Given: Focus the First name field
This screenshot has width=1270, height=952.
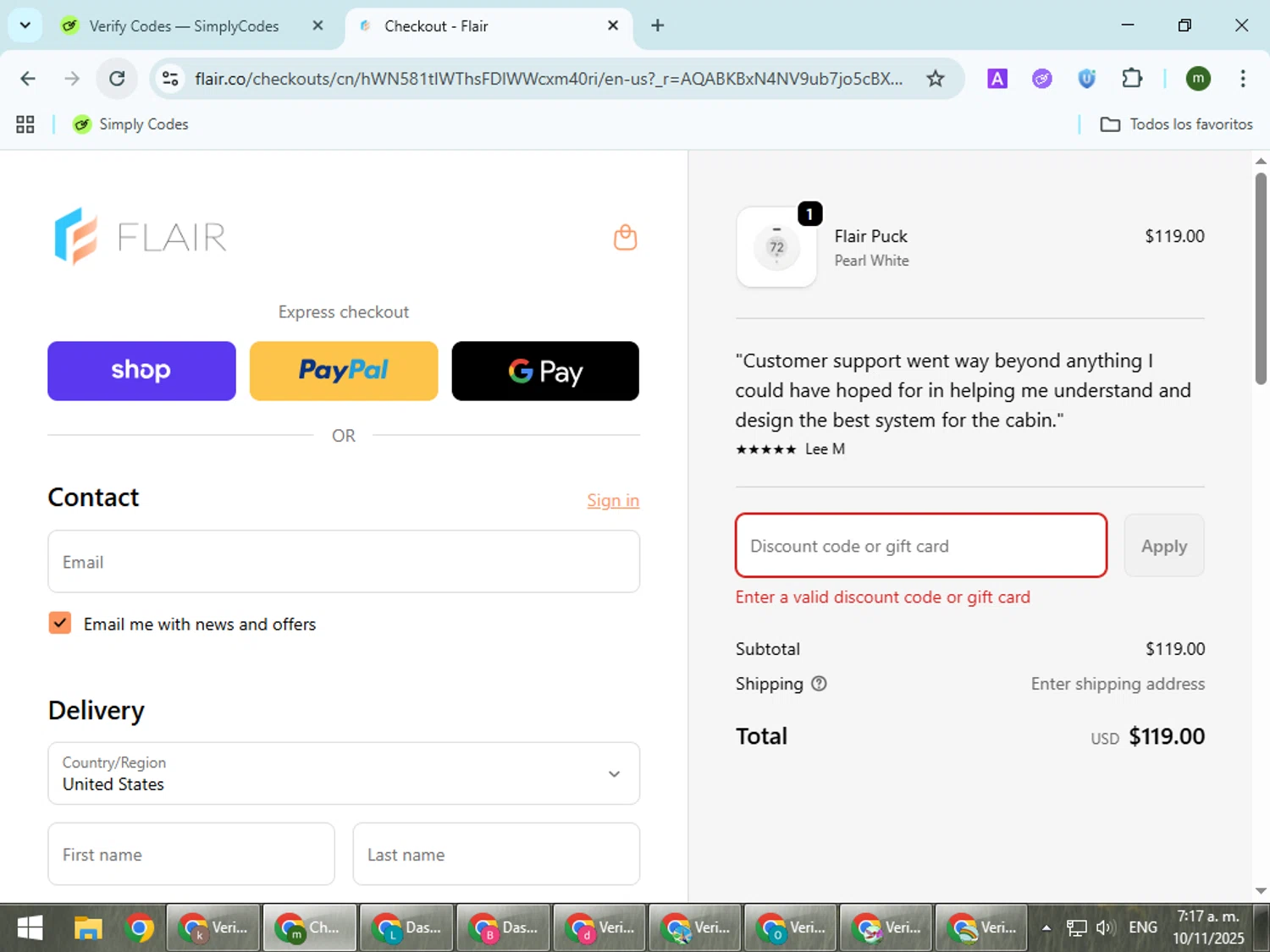Looking at the screenshot, I should (191, 854).
